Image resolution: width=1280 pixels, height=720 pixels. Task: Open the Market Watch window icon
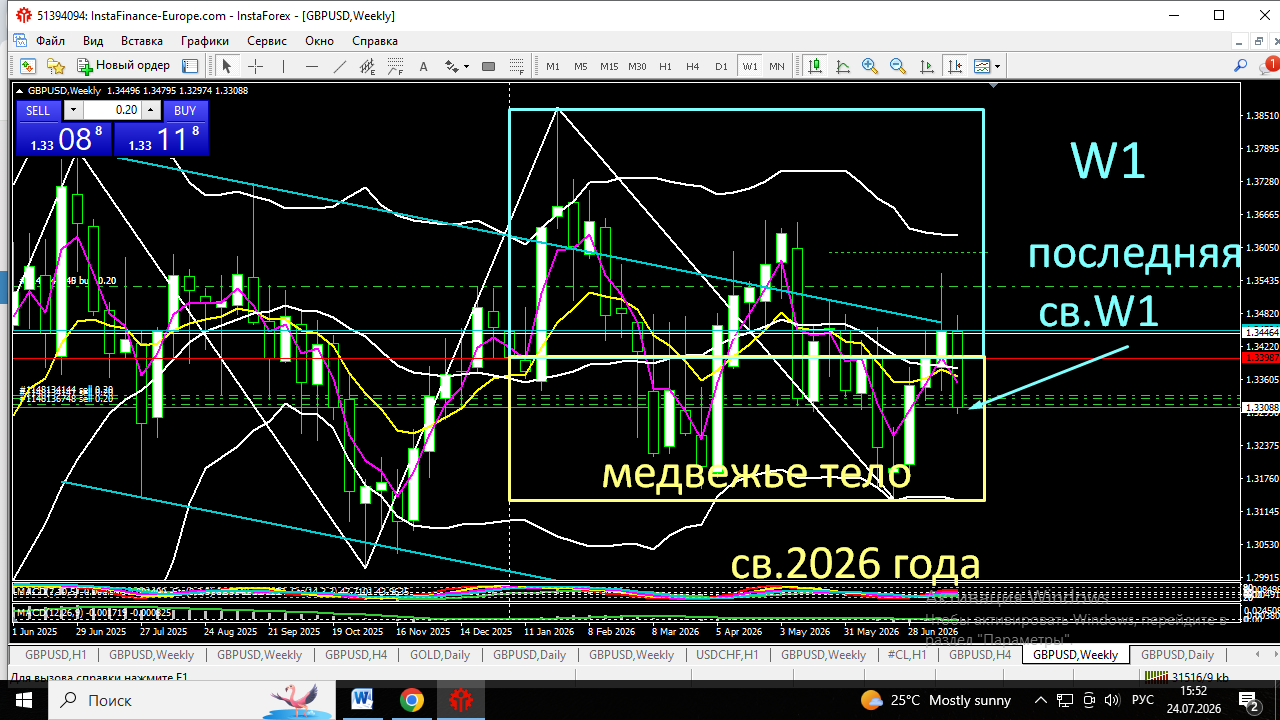point(27,66)
